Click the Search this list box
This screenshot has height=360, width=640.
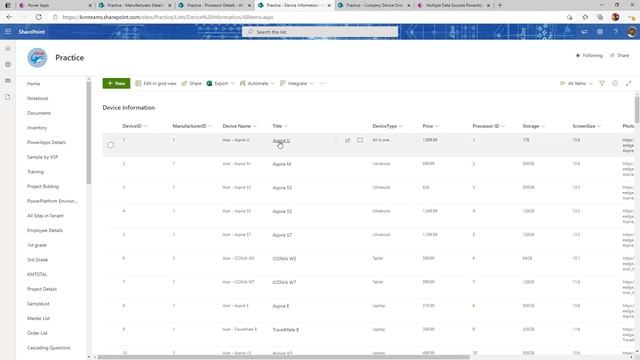(x=320, y=32)
